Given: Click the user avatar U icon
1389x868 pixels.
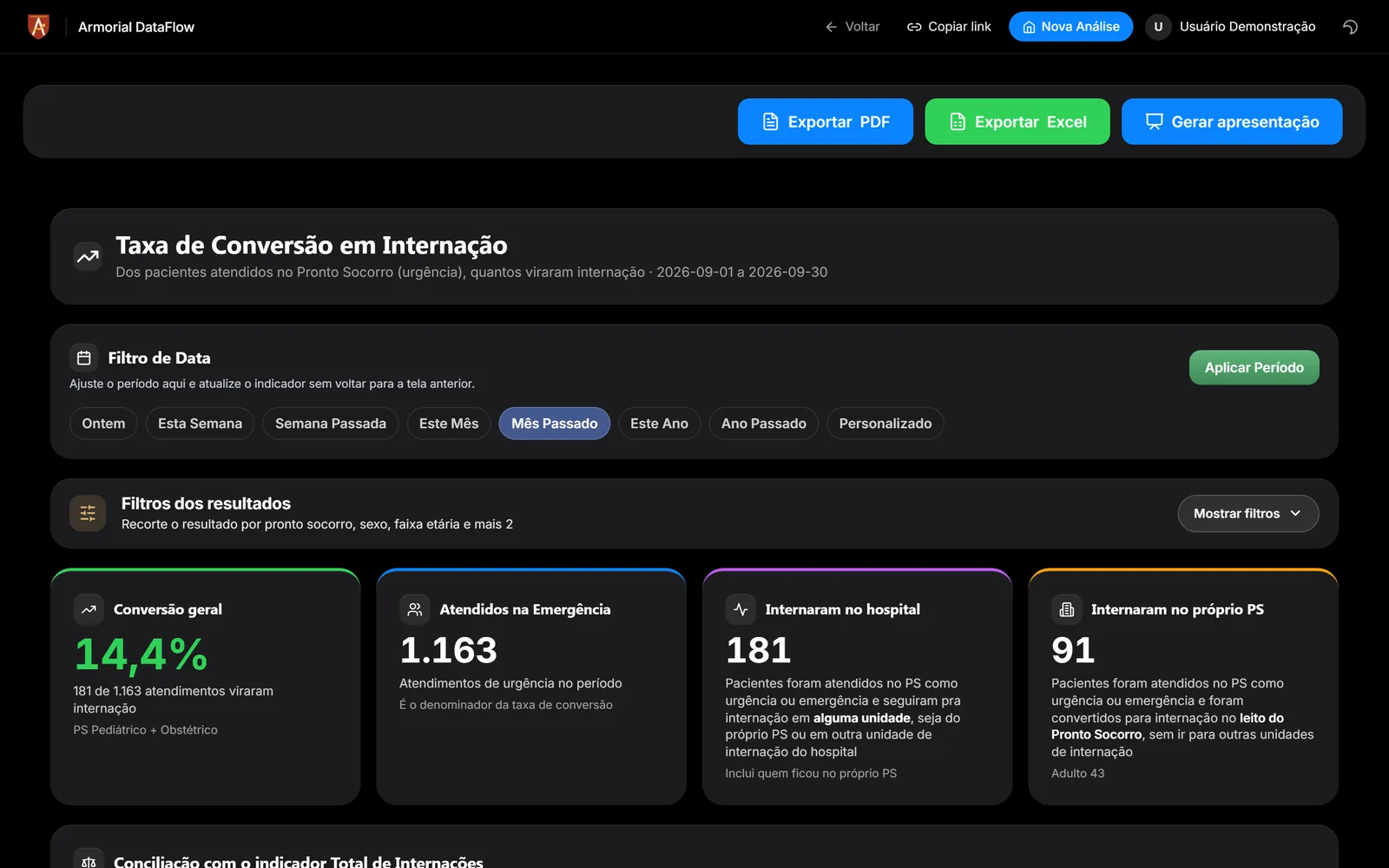Looking at the screenshot, I should pyautogui.click(x=1158, y=27).
